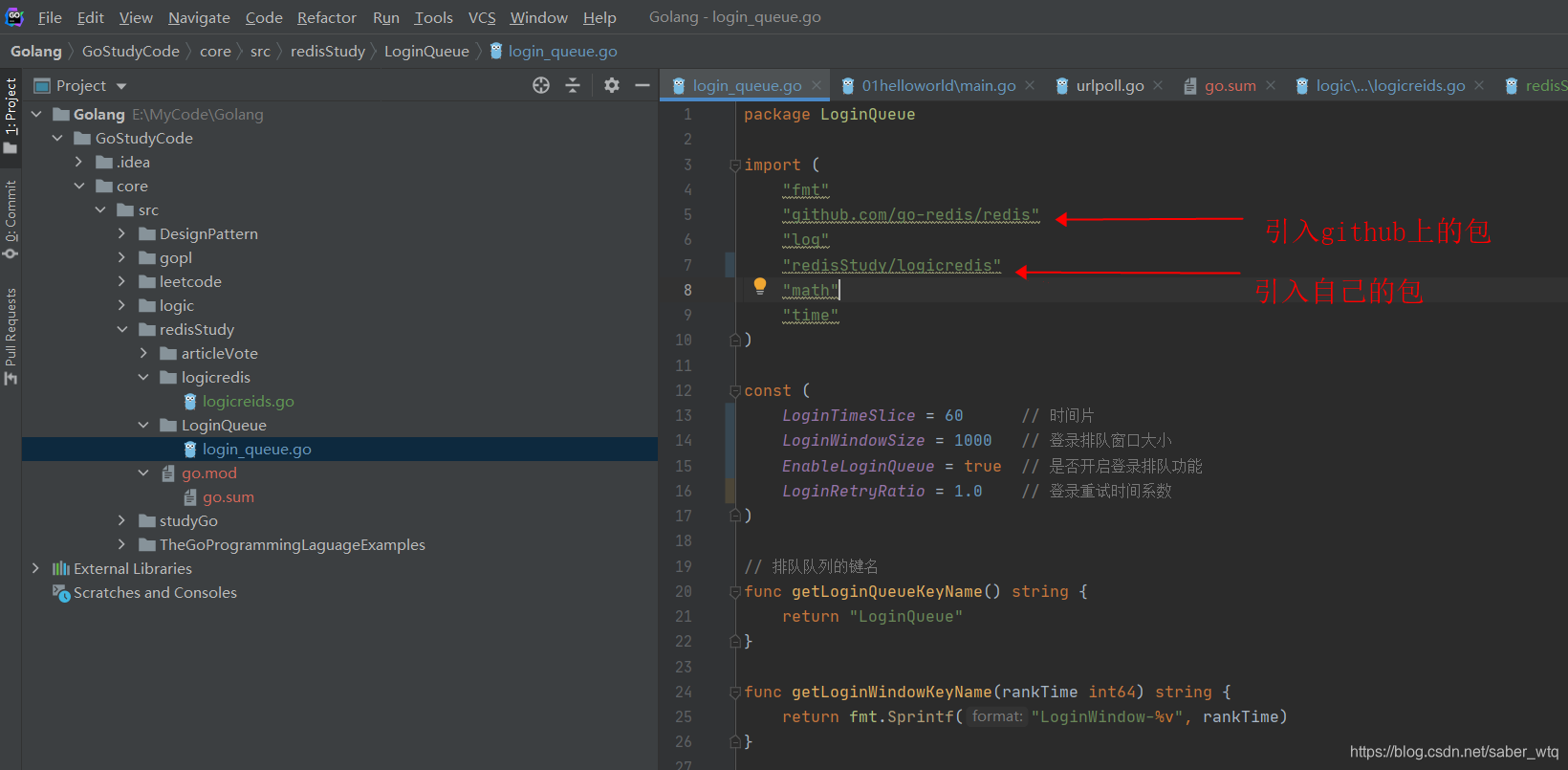Open the Pull Requests tool window

(11, 337)
